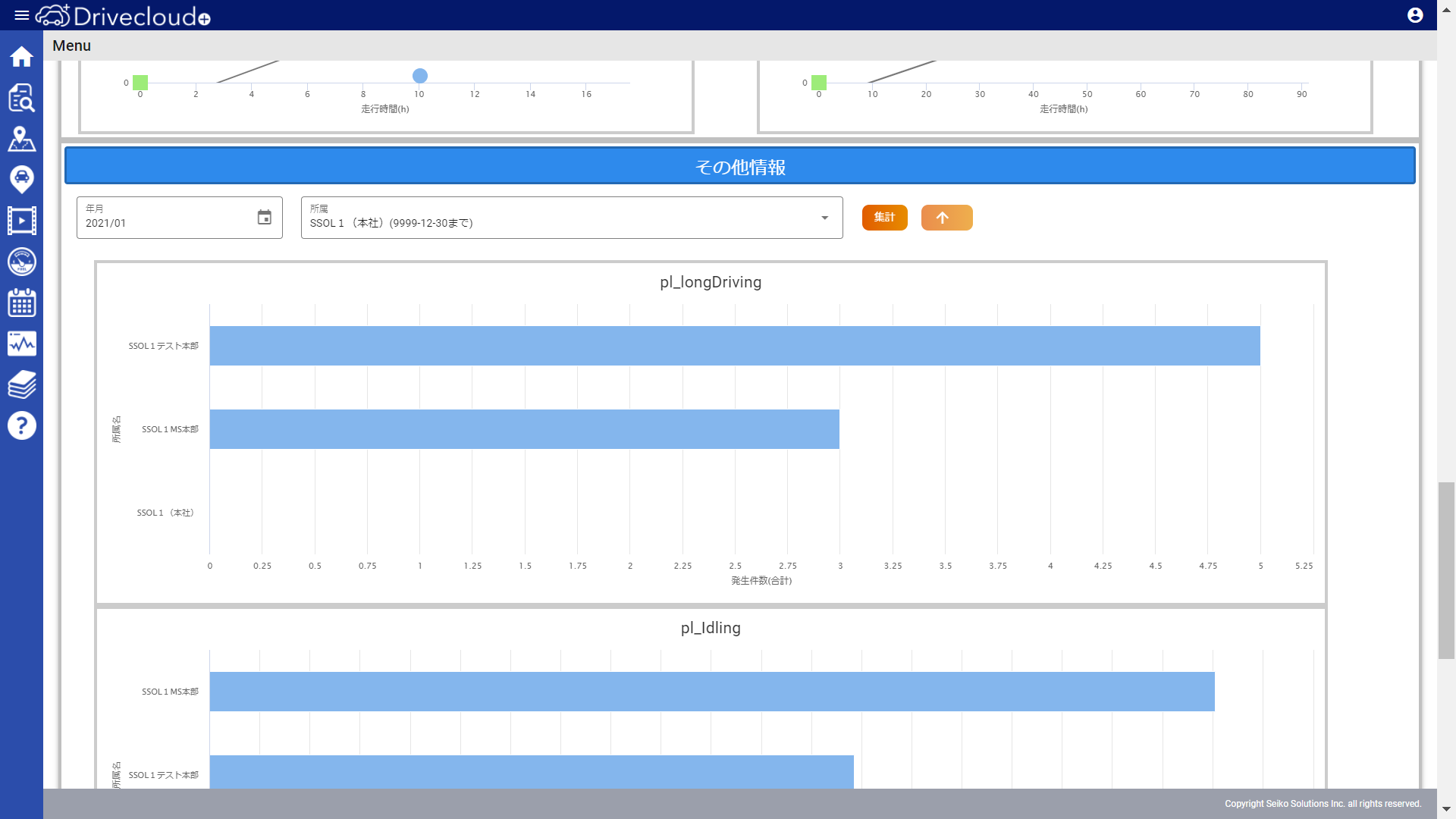This screenshot has width=1456, height=819.
Task: Open the stacked layers icon
Action: click(21, 384)
